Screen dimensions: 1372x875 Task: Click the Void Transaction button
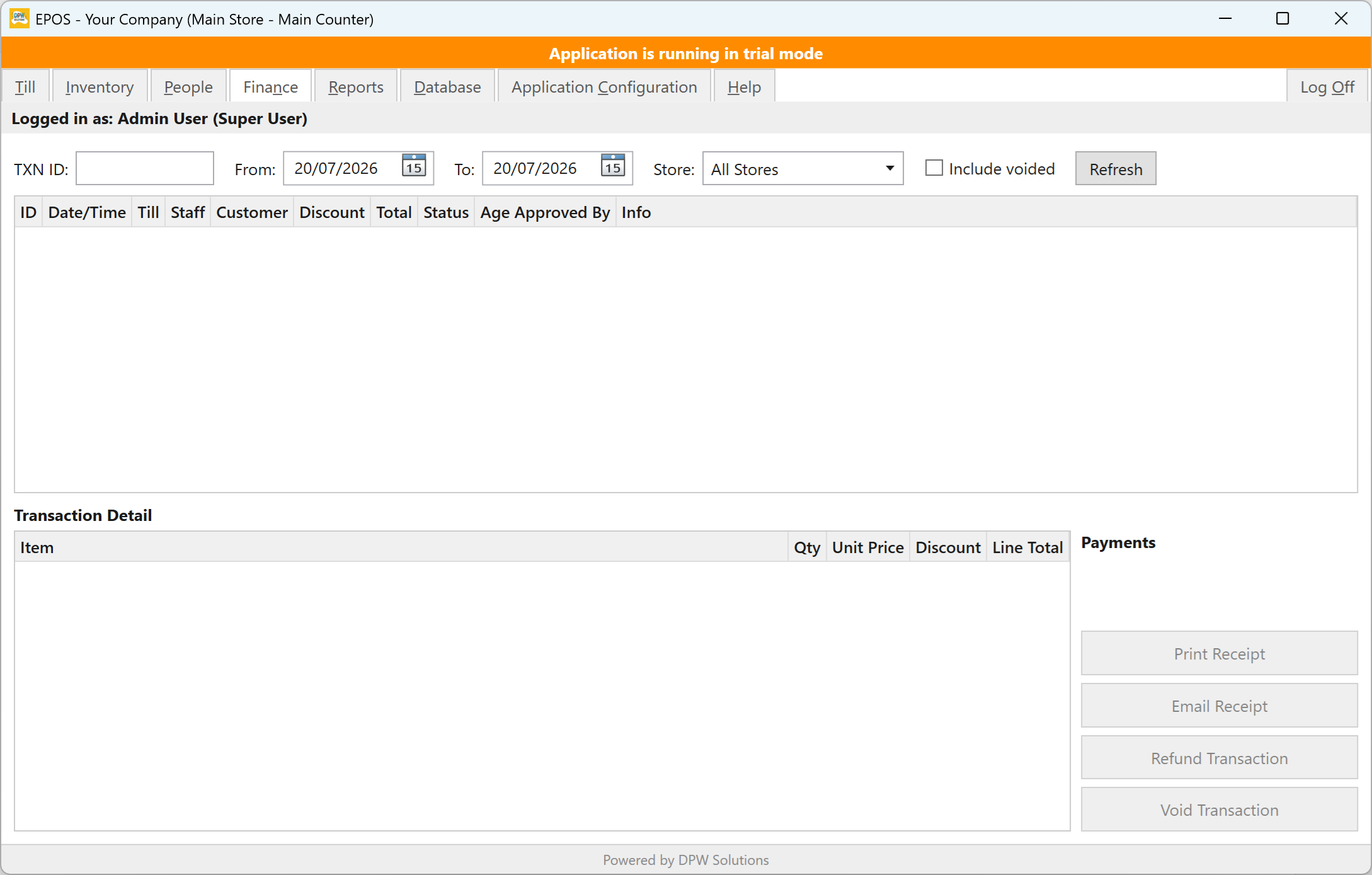(x=1219, y=809)
